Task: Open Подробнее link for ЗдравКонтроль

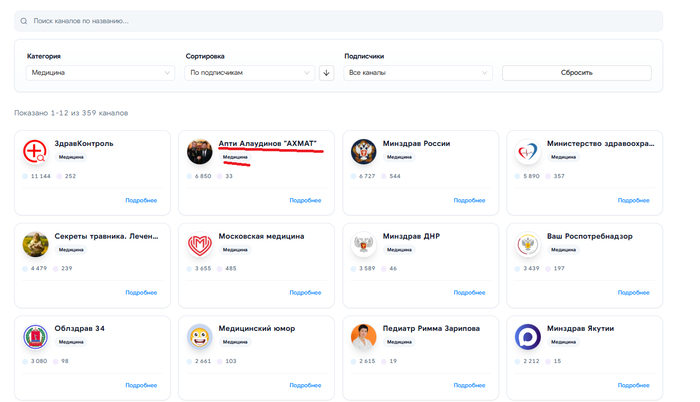Action: click(141, 201)
